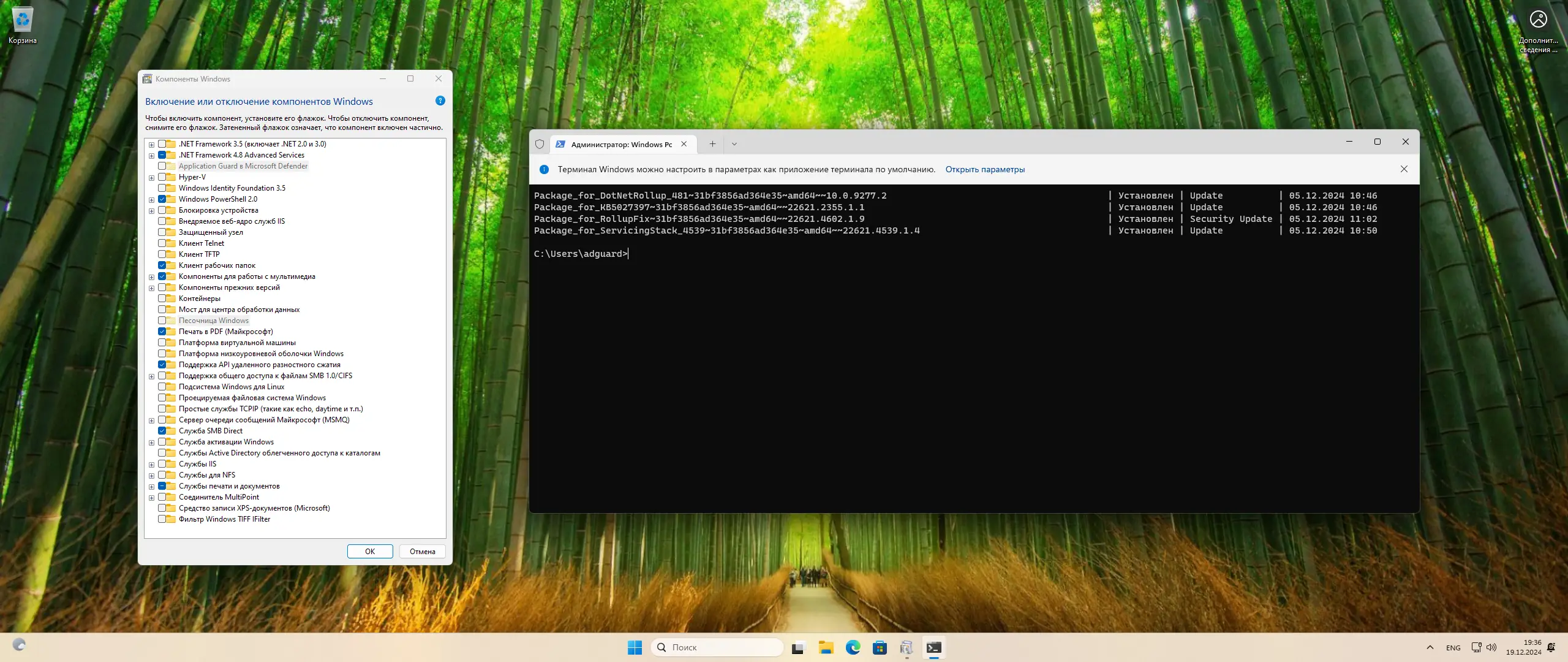Screen dimensions: 1568x662
Task: Open Microsoft Store from taskbar
Action: 880,647
